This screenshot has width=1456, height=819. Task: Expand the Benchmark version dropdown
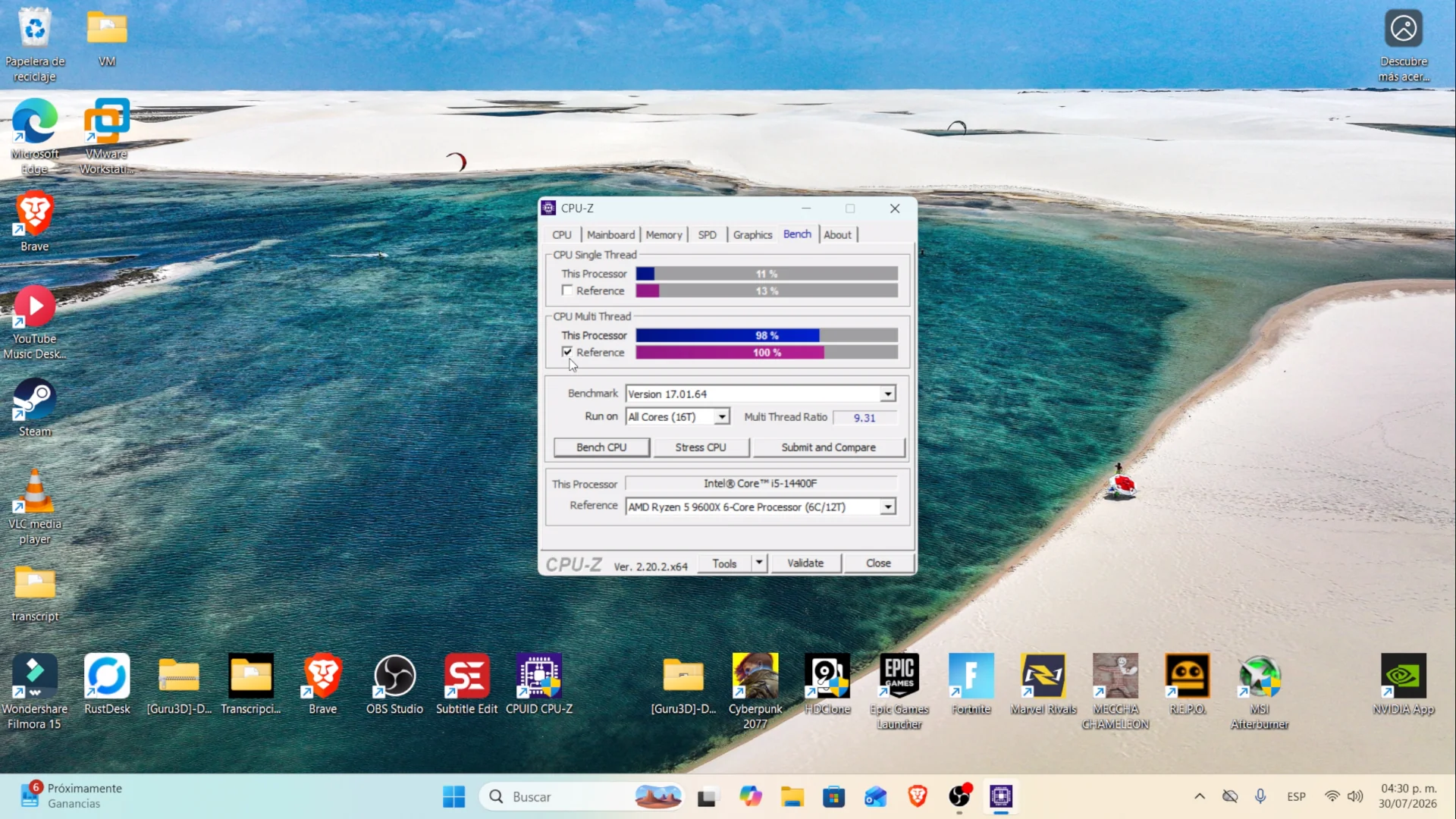tap(887, 394)
